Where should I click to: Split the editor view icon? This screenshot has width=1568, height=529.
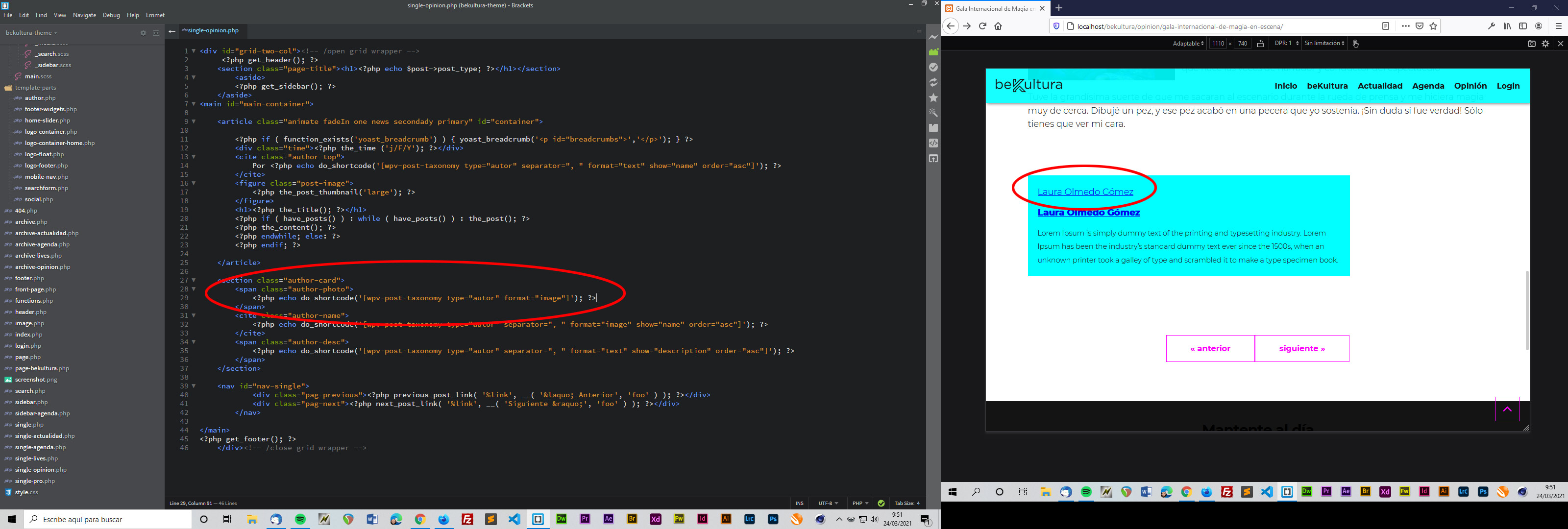click(156, 33)
